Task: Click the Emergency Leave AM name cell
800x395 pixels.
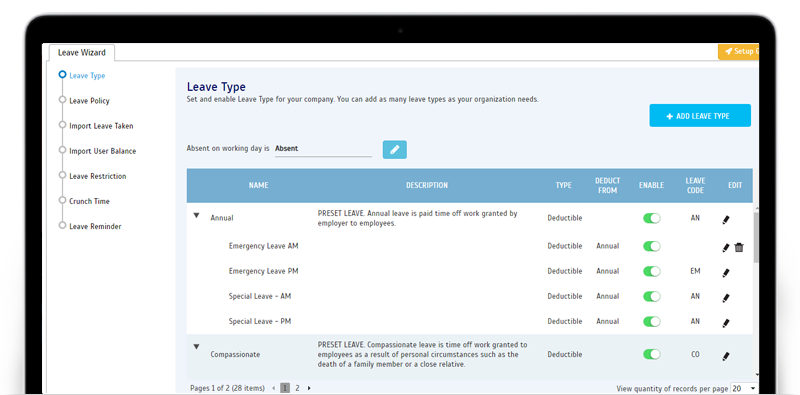Action: (x=263, y=246)
